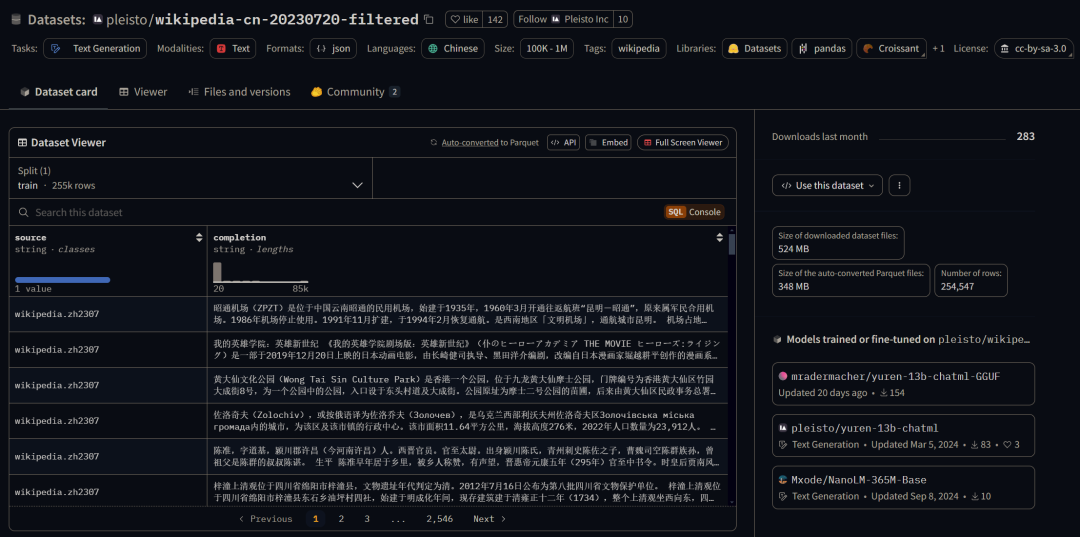1080x537 pixels.
Task: Select the Chinese language tag
Action: point(453,48)
